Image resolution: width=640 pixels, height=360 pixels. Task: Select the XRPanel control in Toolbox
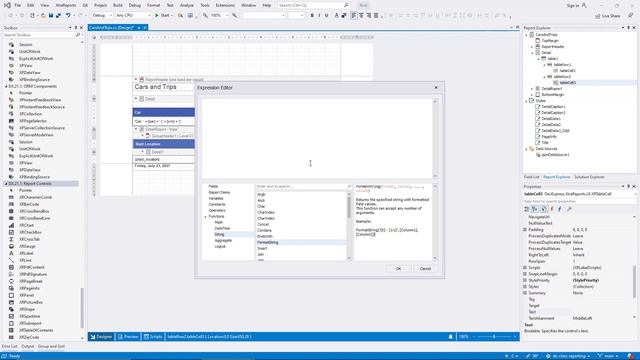tap(26, 295)
